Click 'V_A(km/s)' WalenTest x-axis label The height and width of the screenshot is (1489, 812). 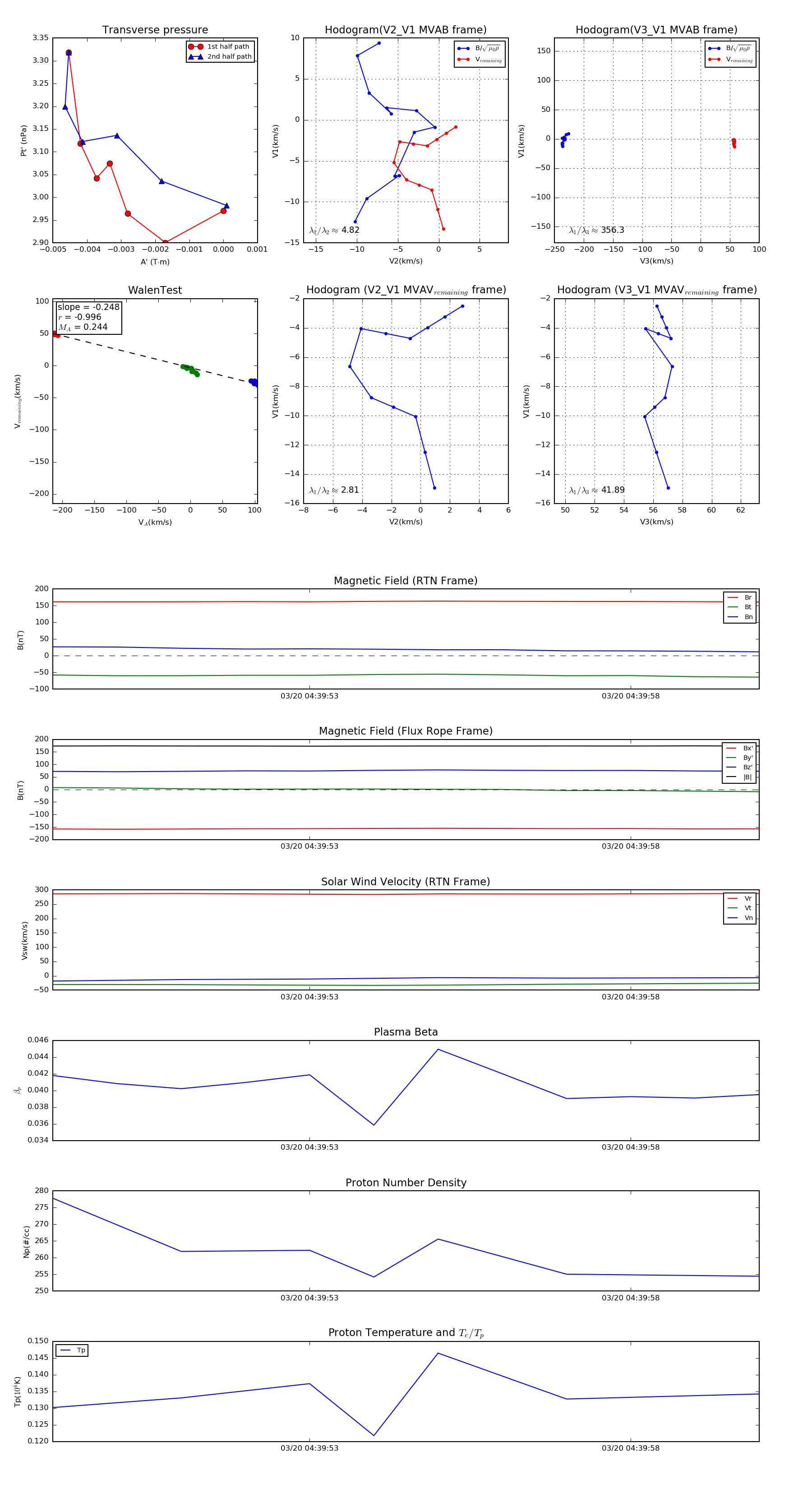point(155,523)
